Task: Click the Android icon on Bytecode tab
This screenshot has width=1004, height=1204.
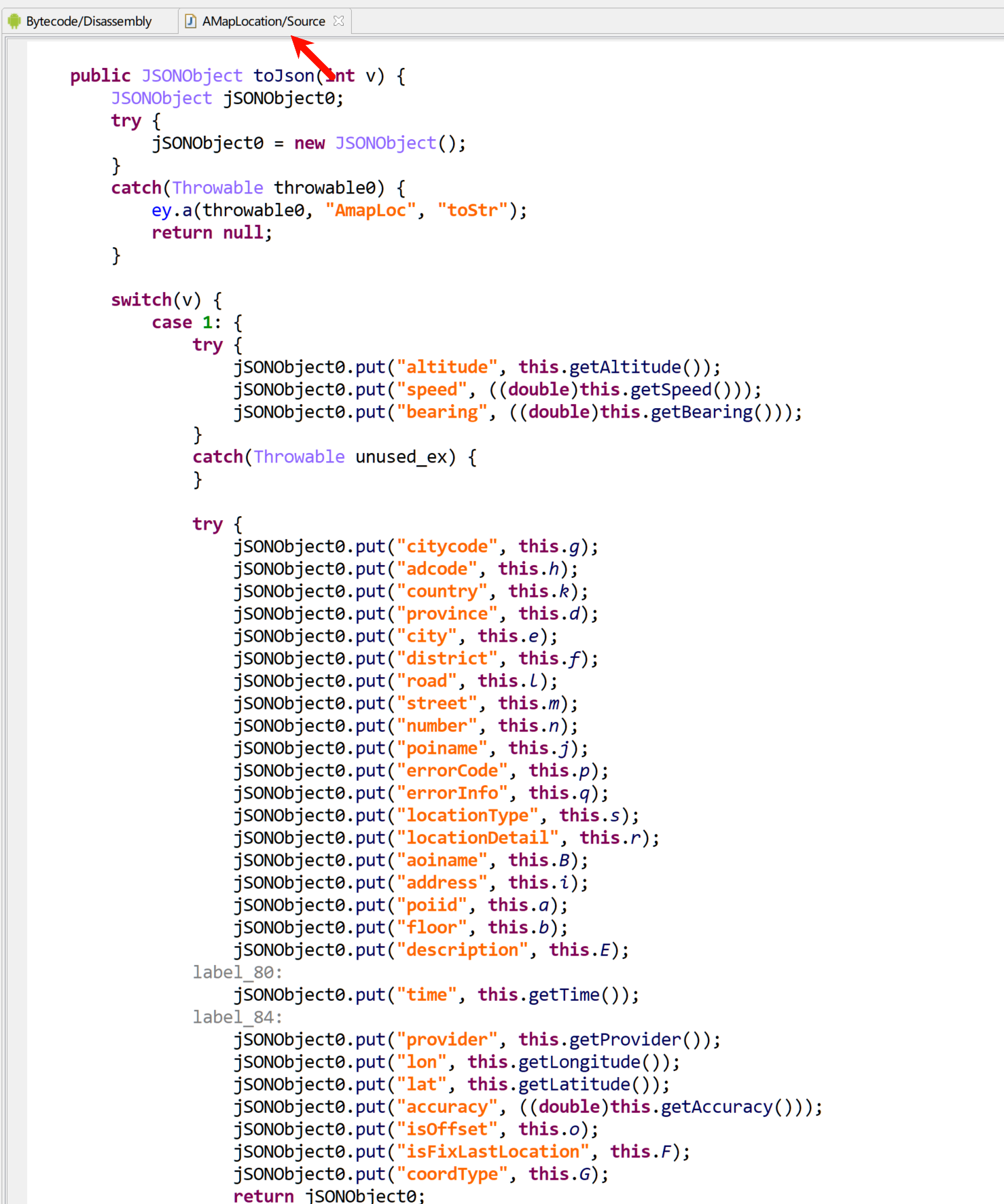Action: (x=14, y=21)
